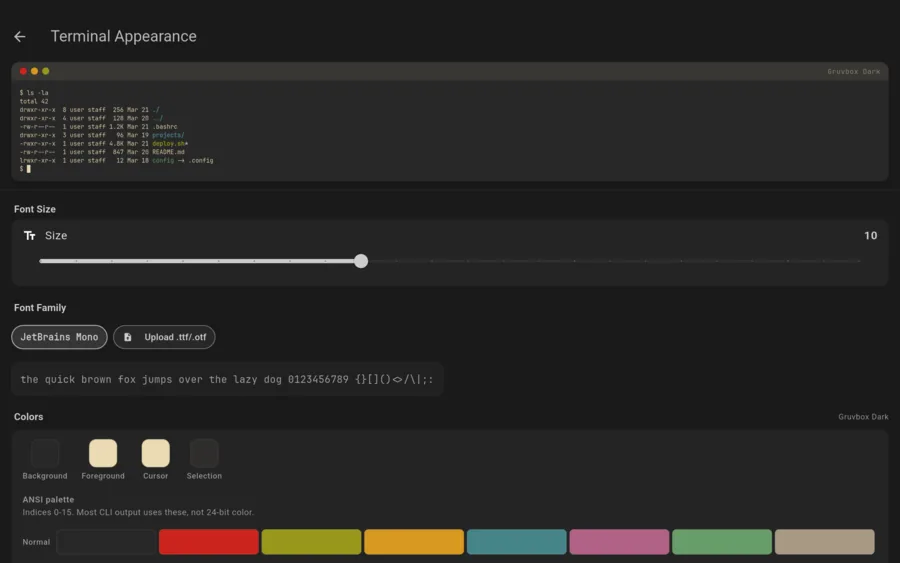The image size is (900, 563).
Task: Click the Colors section heading
Action: point(29,417)
